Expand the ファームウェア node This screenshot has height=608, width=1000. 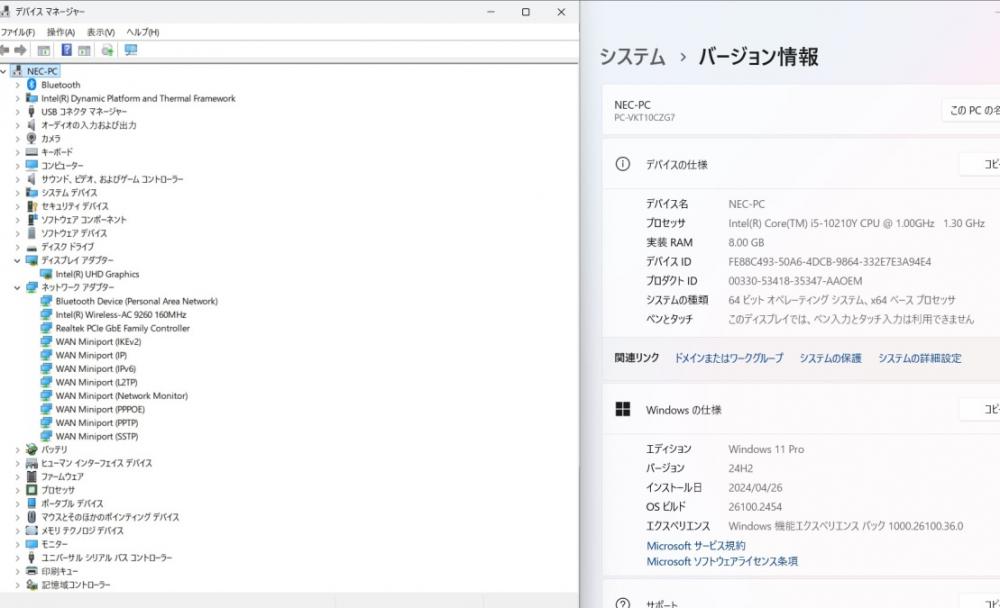[17, 477]
